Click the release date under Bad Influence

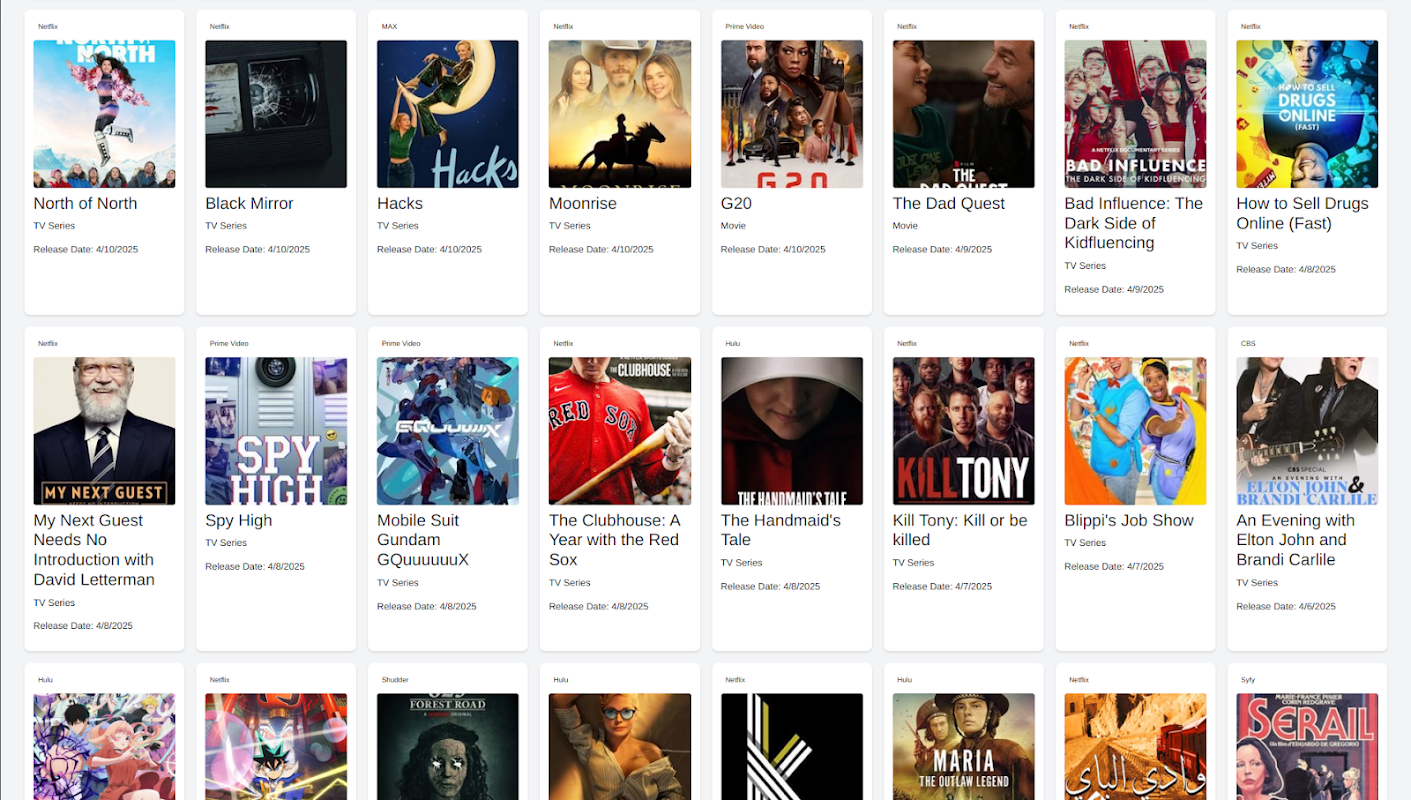(1115, 290)
